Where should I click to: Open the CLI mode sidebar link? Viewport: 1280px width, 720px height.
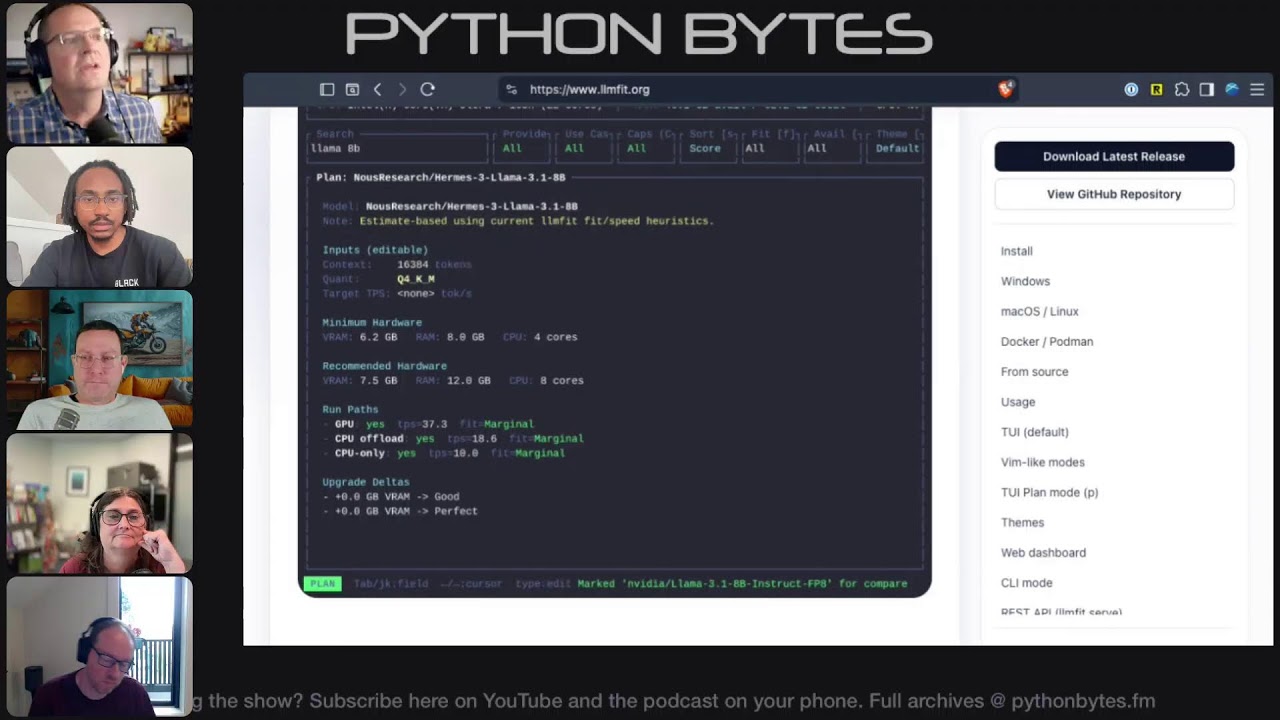[x=1026, y=582]
